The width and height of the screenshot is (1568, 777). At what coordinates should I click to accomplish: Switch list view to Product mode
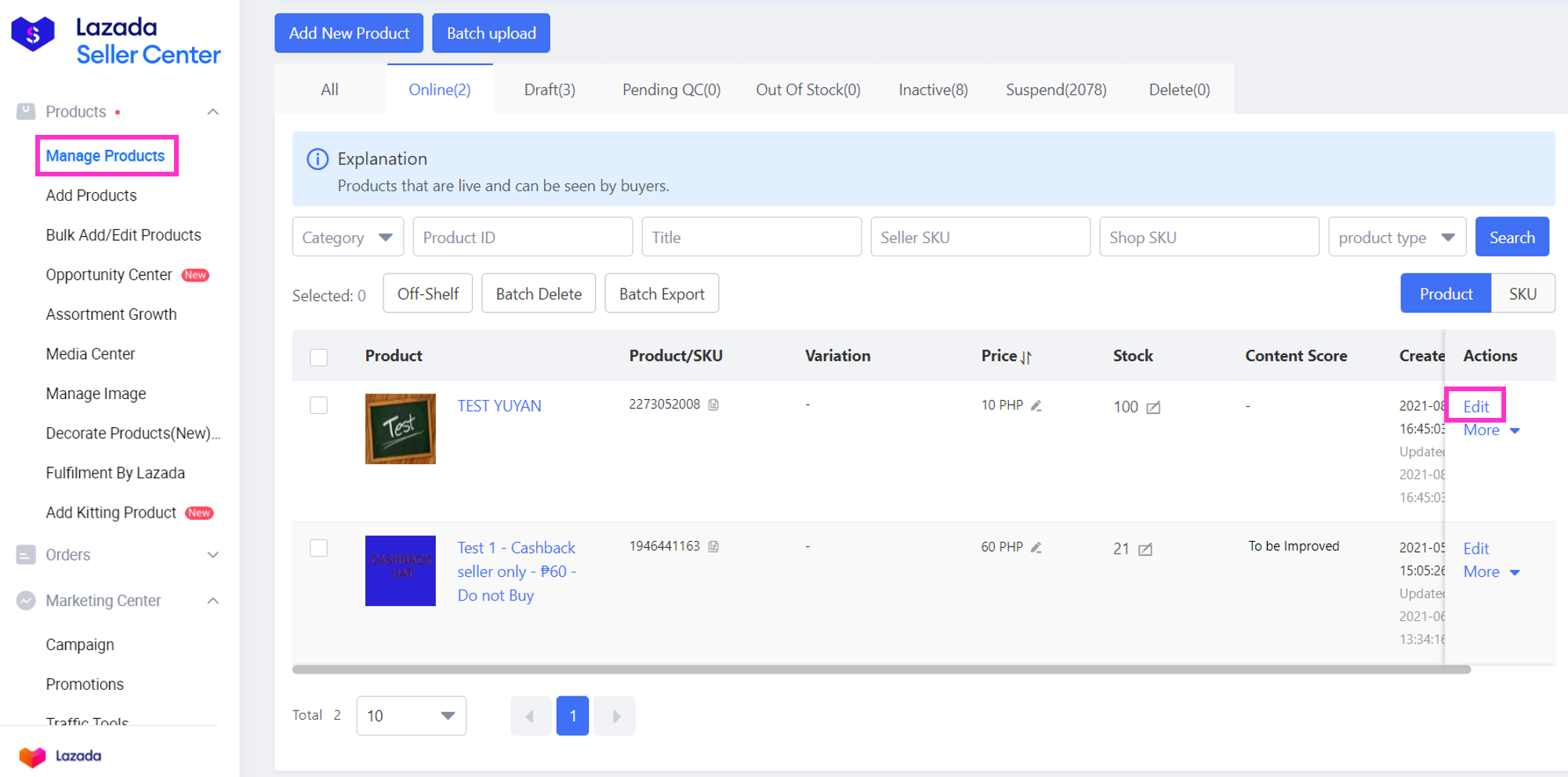[x=1446, y=293]
